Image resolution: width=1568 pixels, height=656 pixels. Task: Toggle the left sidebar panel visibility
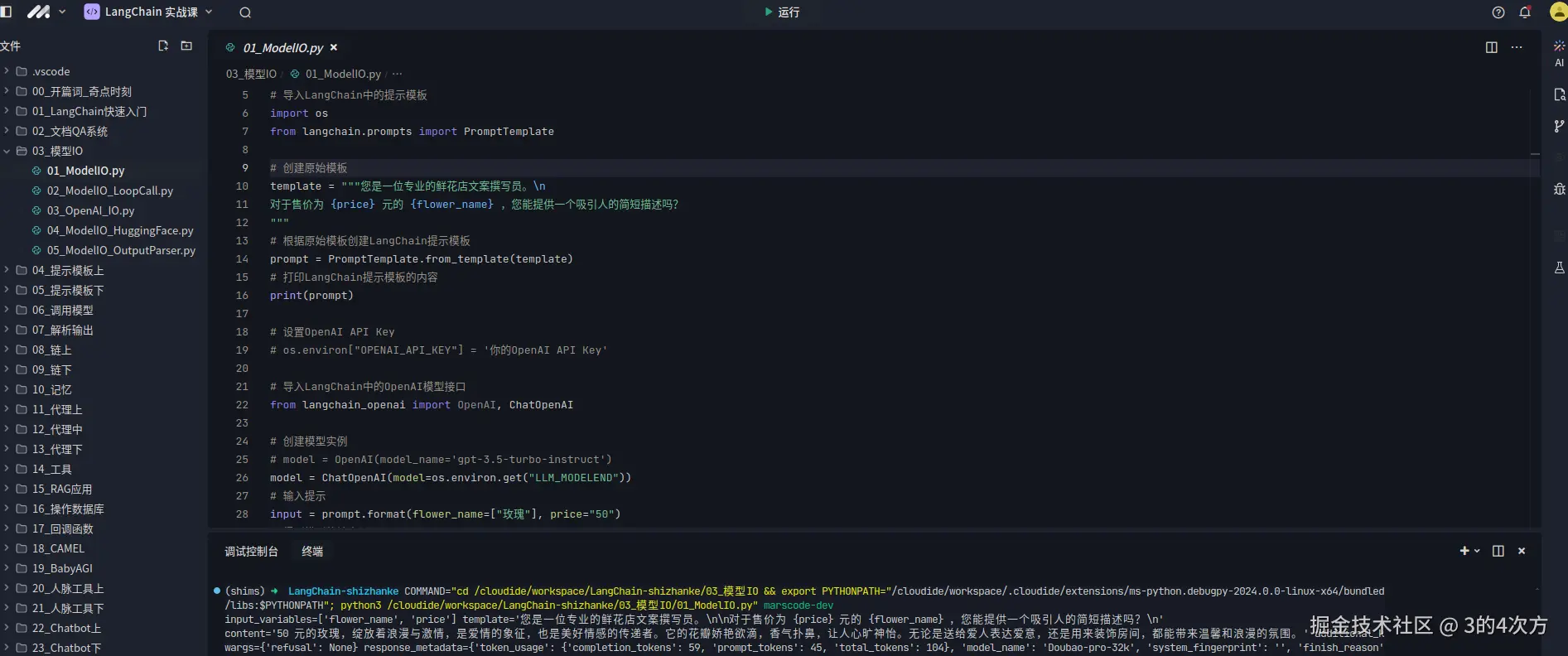coord(7,12)
